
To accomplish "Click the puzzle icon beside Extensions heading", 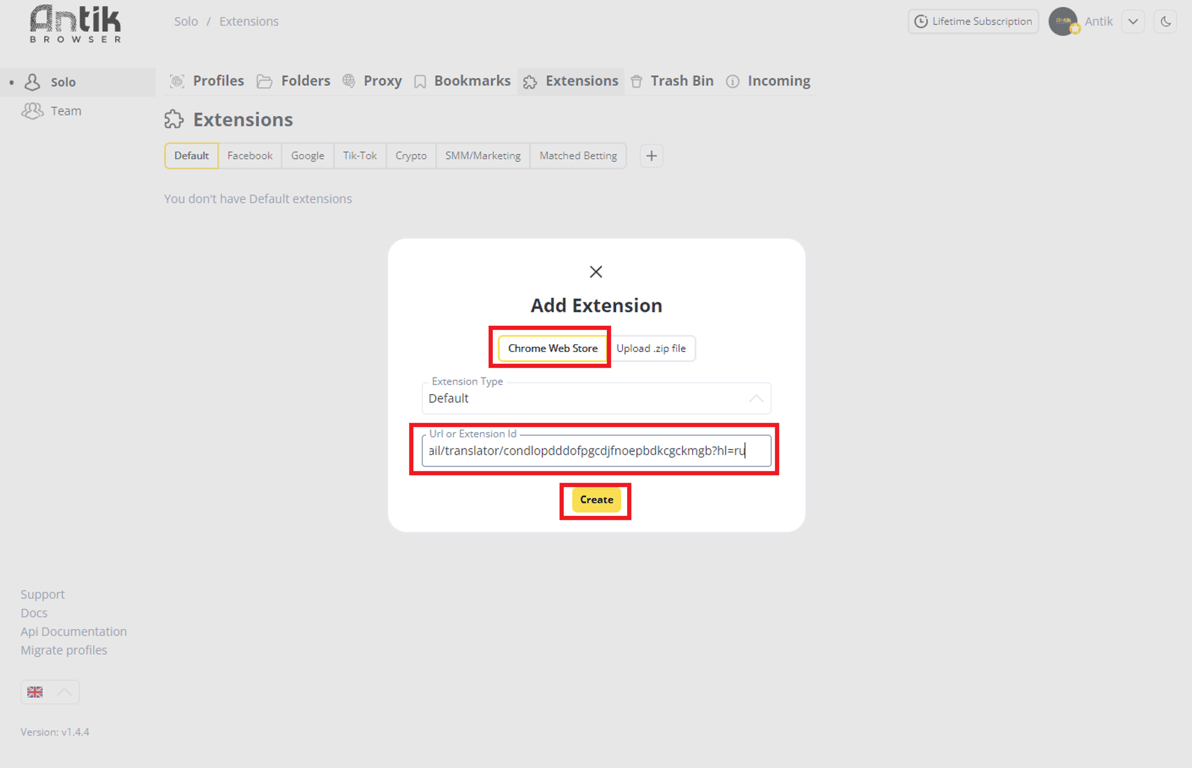I will click(174, 119).
